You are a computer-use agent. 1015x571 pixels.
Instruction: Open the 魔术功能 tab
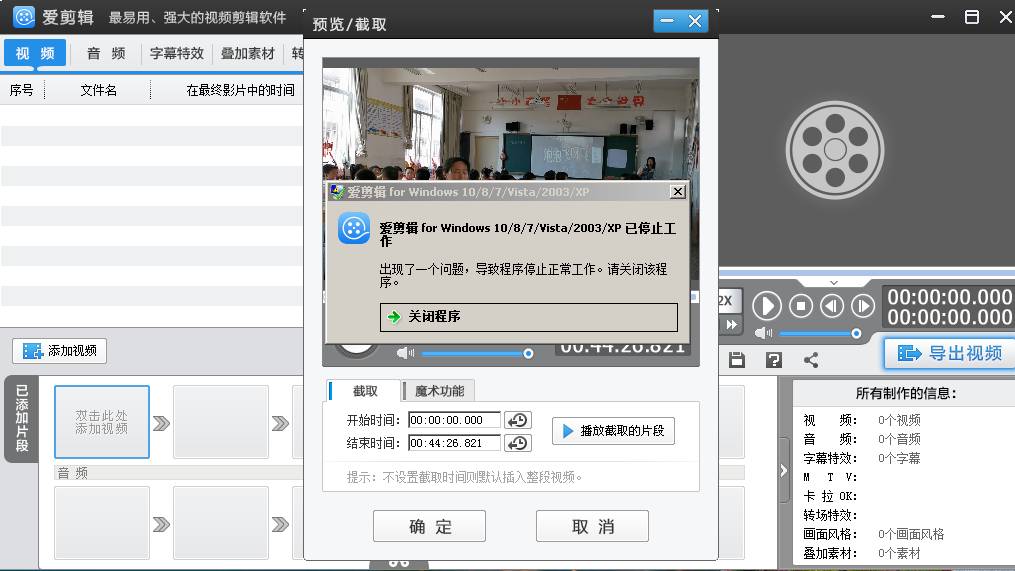[439, 391]
